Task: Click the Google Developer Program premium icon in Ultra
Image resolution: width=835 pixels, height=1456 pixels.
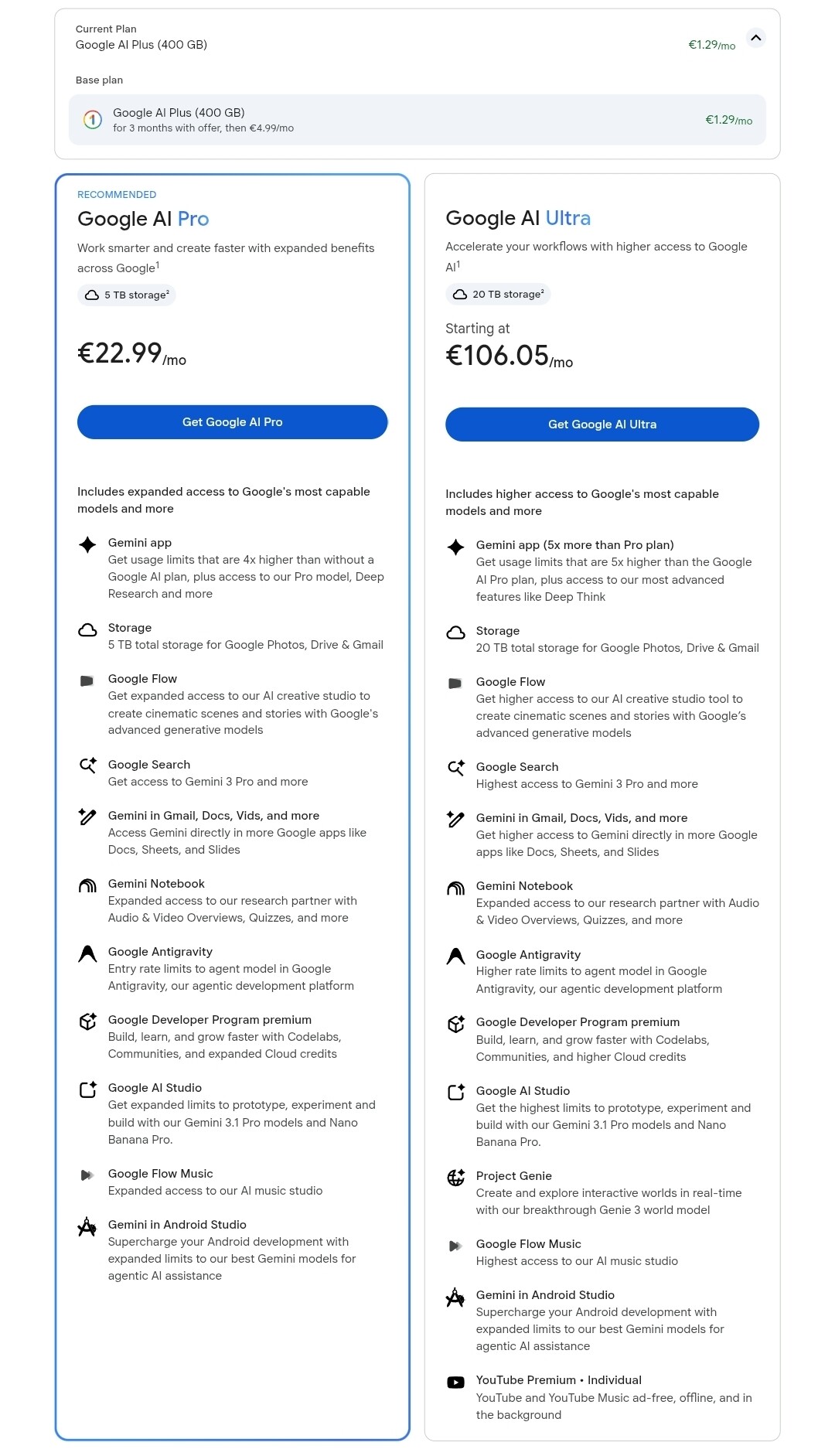Action: click(x=456, y=1024)
